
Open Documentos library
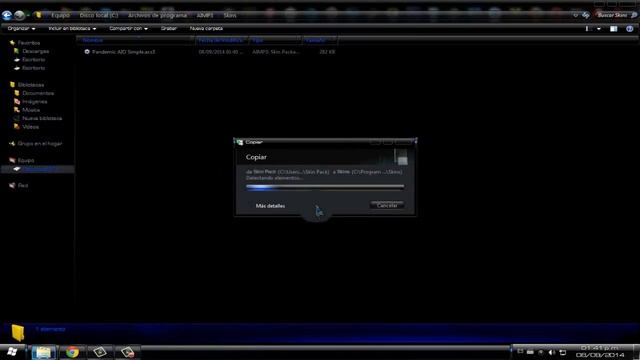(38, 93)
